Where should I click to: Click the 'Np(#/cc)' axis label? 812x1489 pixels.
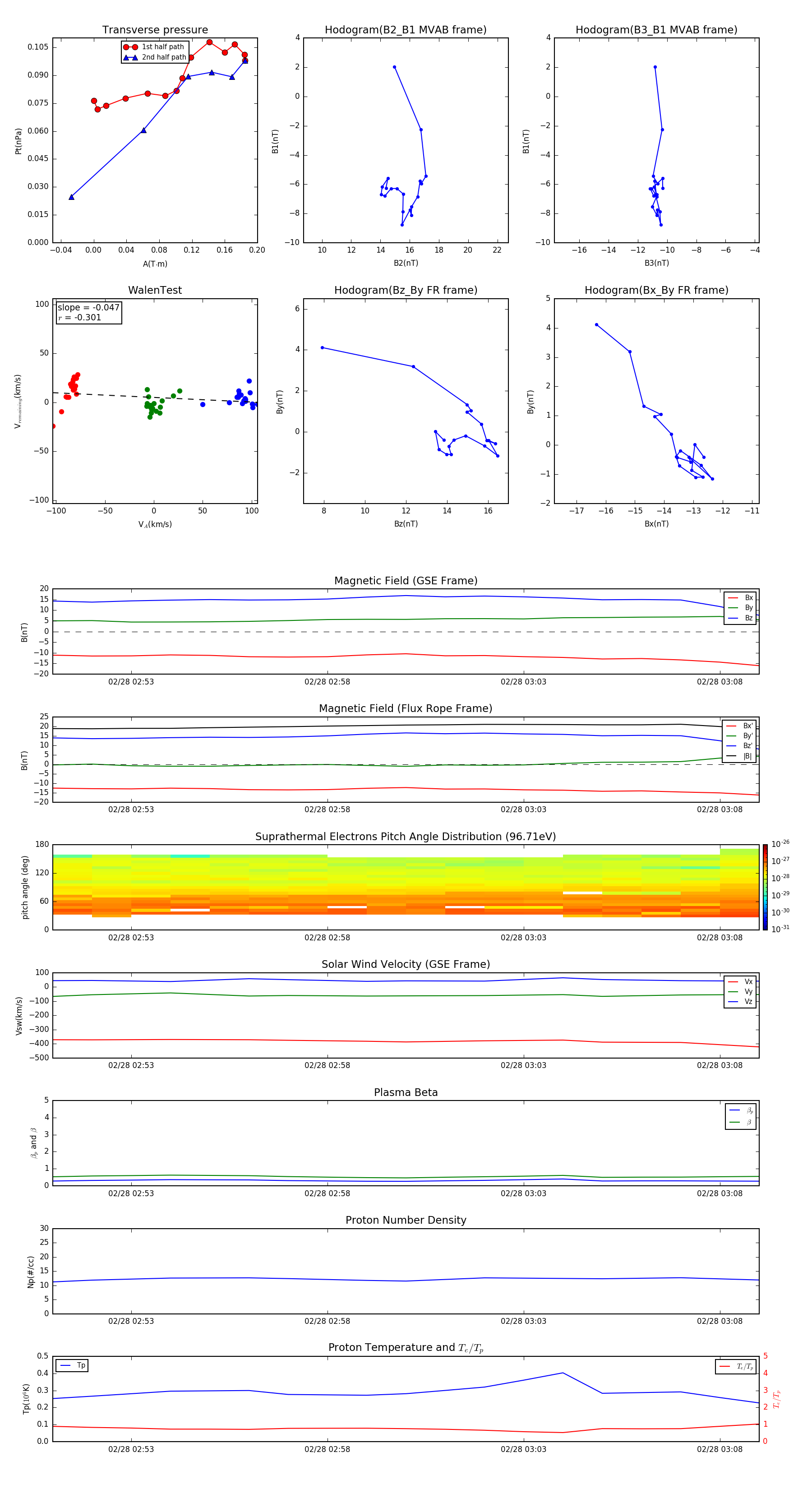31,1272
